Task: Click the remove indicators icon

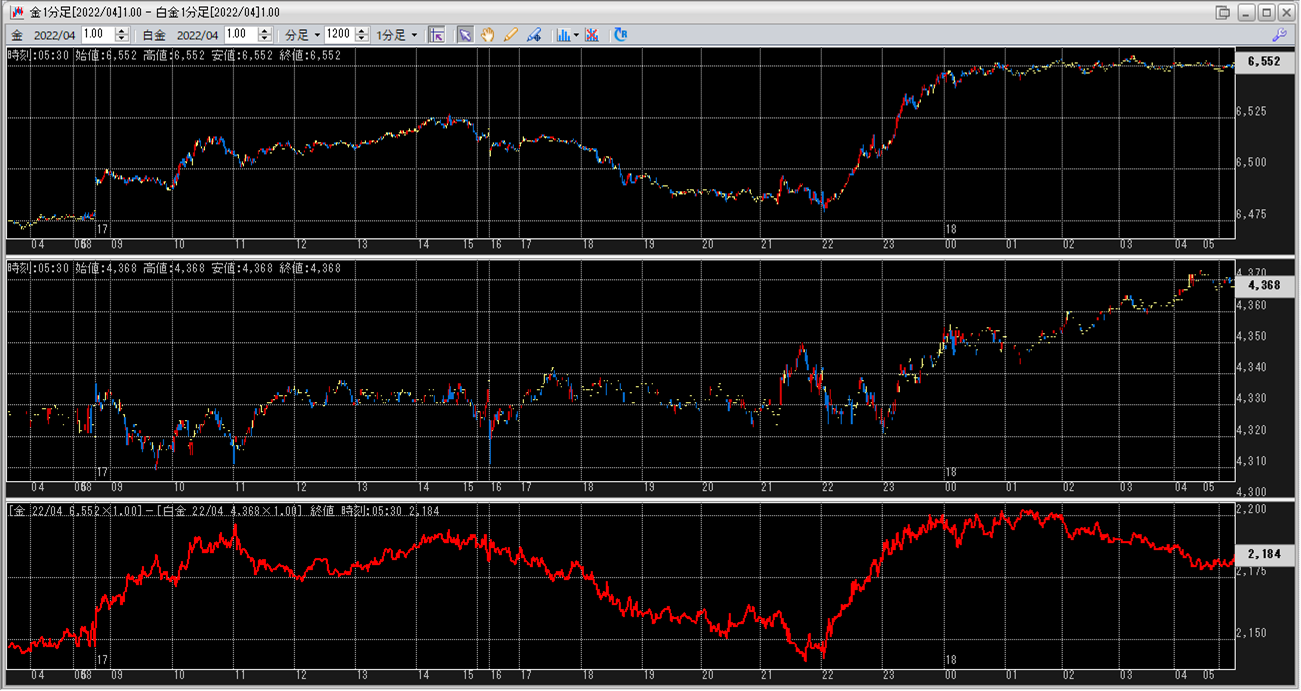Action: (x=592, y=34)
